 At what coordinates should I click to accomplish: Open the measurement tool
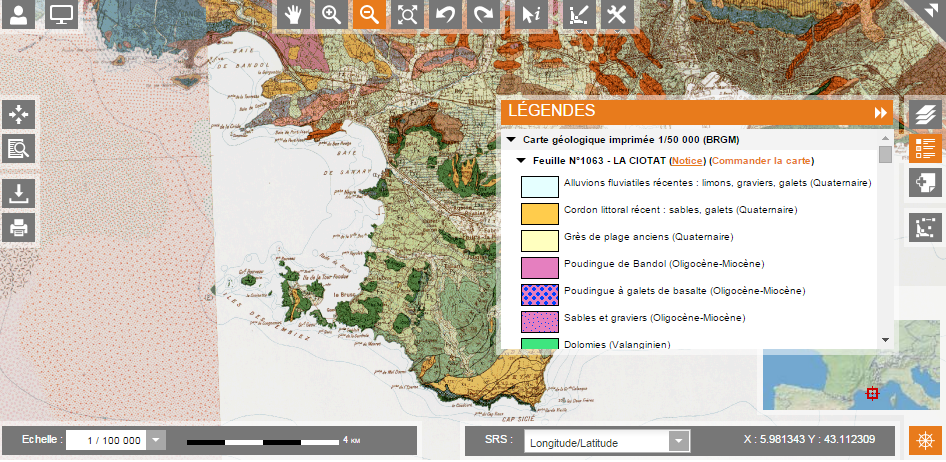pos(577,15)
